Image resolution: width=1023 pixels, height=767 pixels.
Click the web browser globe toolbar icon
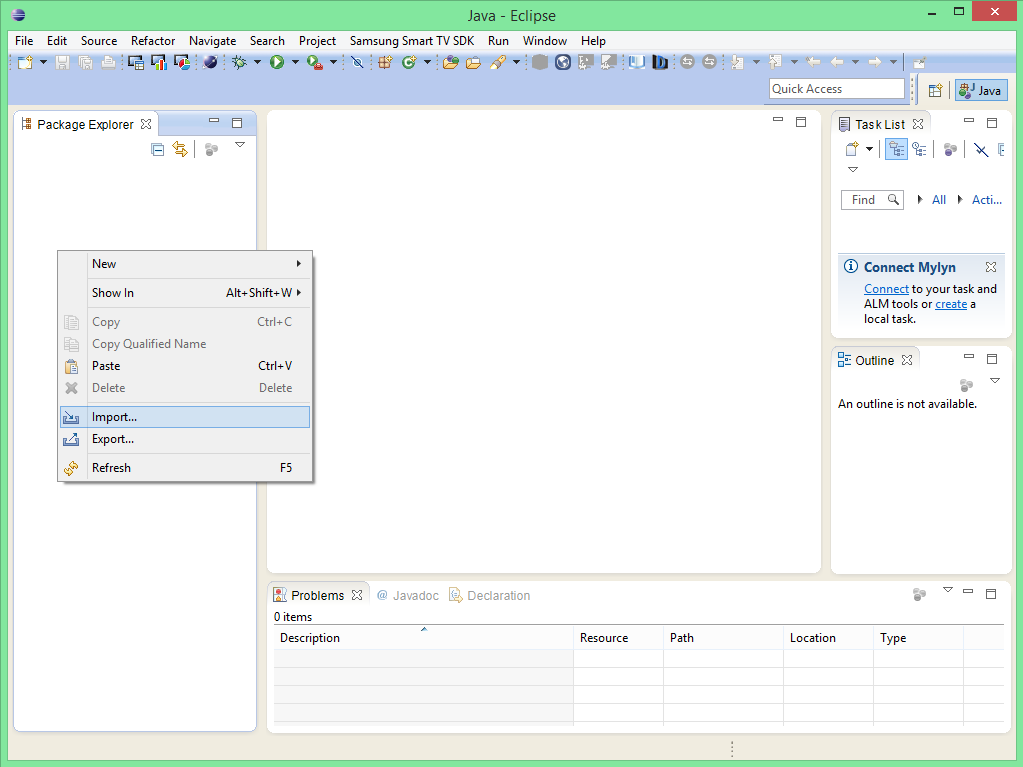tap(563, 63)
